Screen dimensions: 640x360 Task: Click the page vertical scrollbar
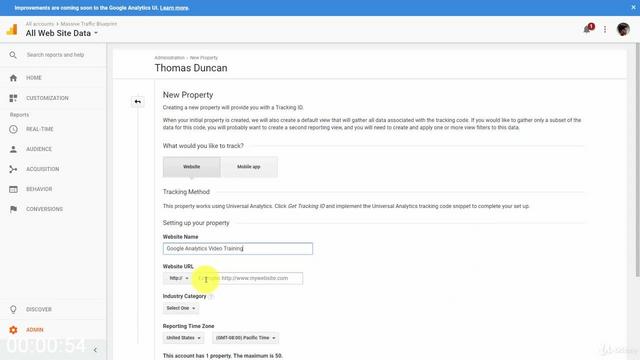637,159
